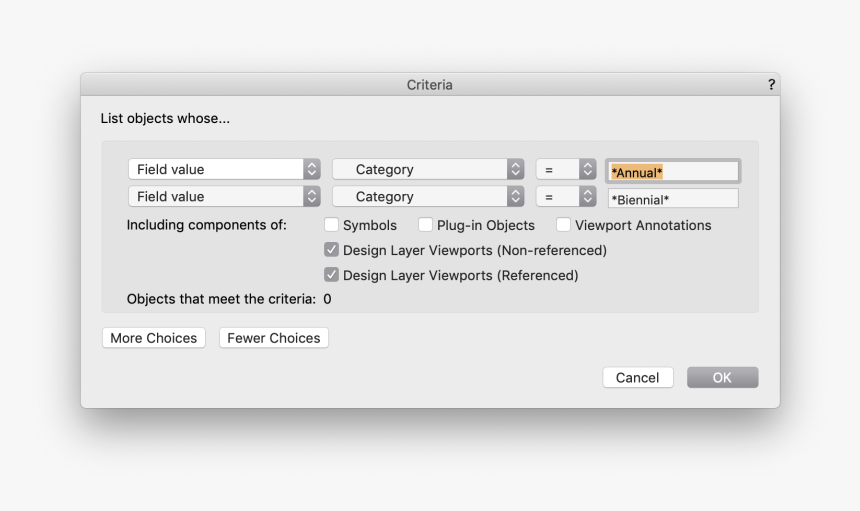Click the Criteria dialog title bar
The image size is (860, 511).
(429, 85)
